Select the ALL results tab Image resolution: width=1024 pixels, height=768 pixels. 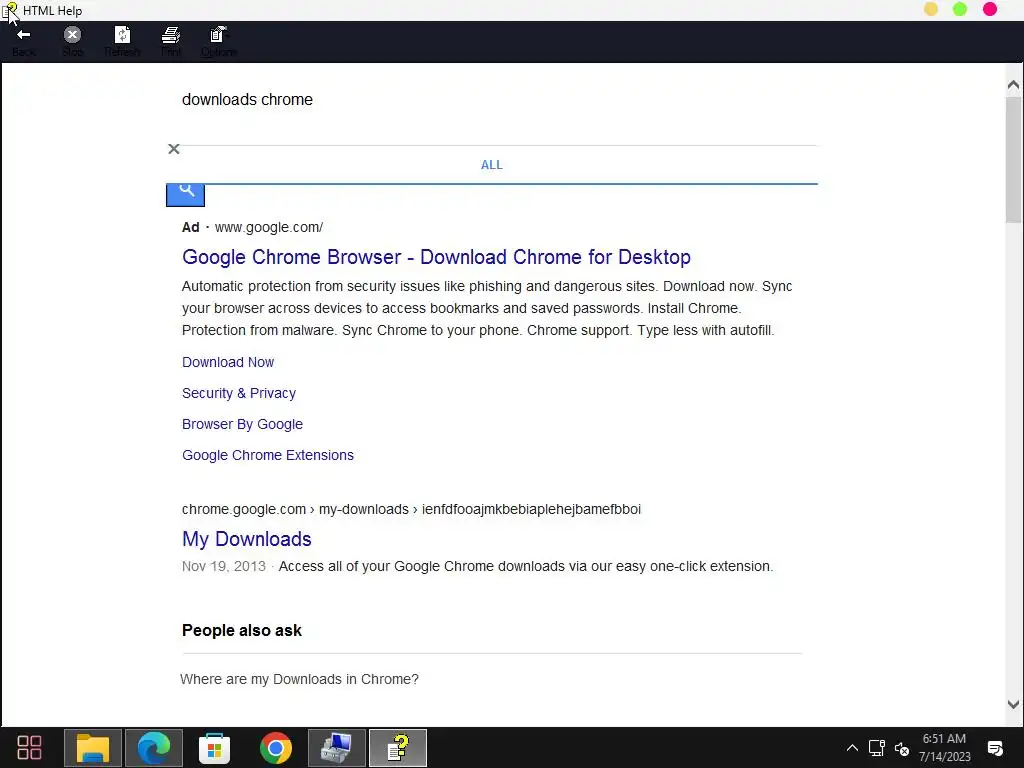pos(492,165)
